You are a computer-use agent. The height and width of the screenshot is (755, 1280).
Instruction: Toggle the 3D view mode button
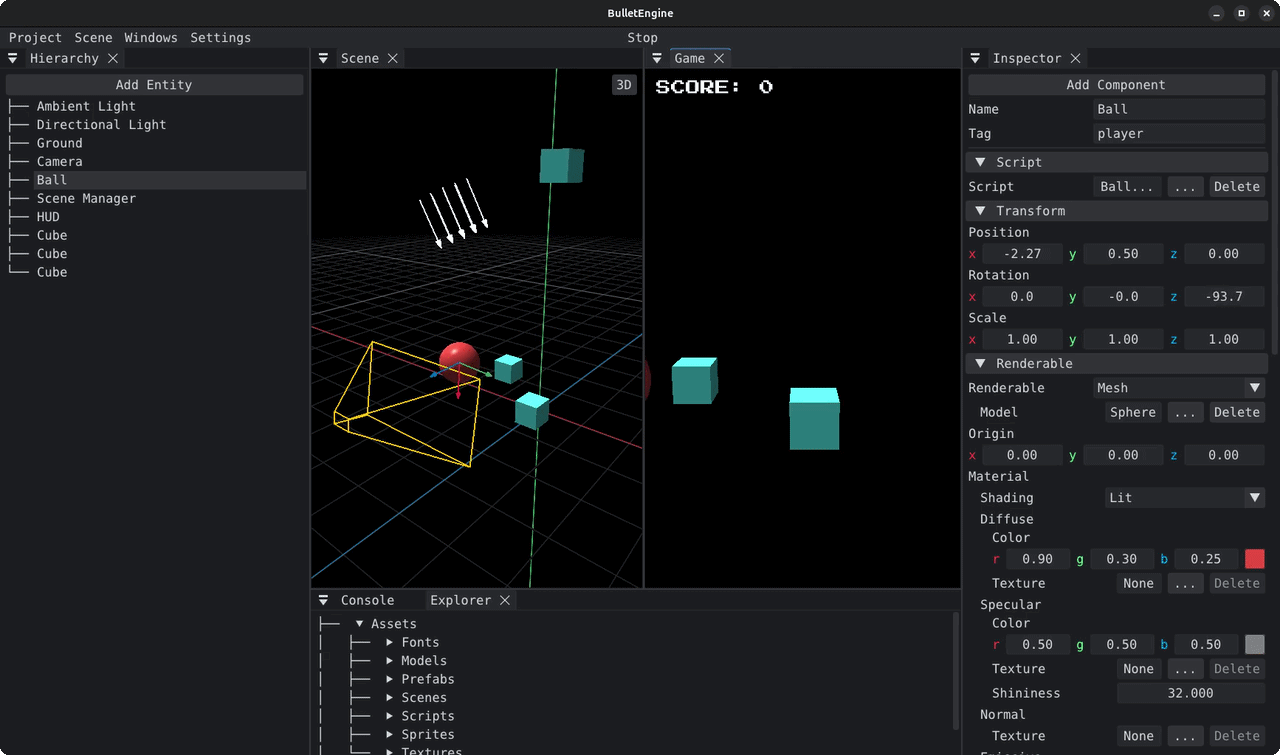[624, 85]
